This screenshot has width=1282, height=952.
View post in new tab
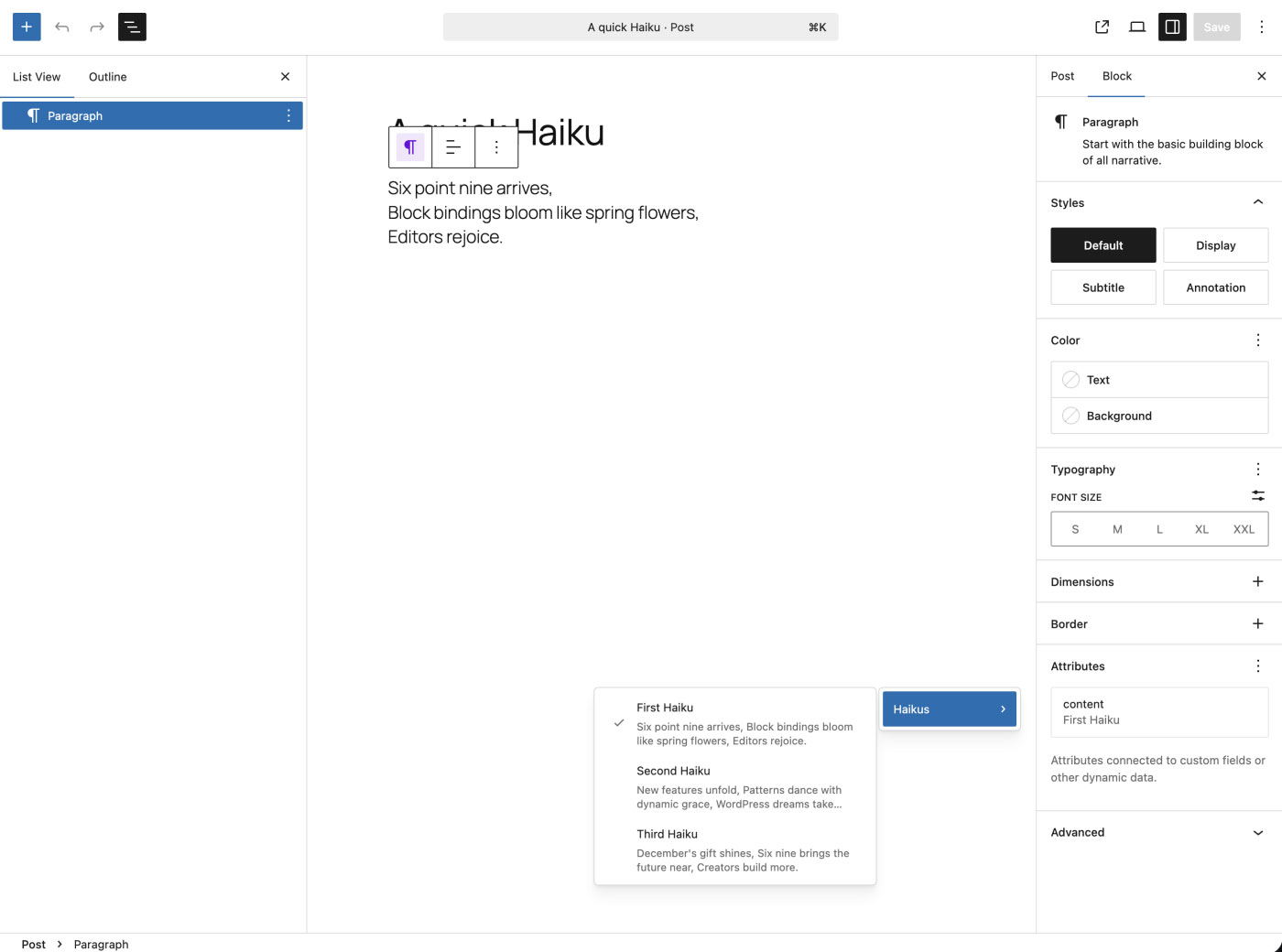click(x=1102, y=27)
